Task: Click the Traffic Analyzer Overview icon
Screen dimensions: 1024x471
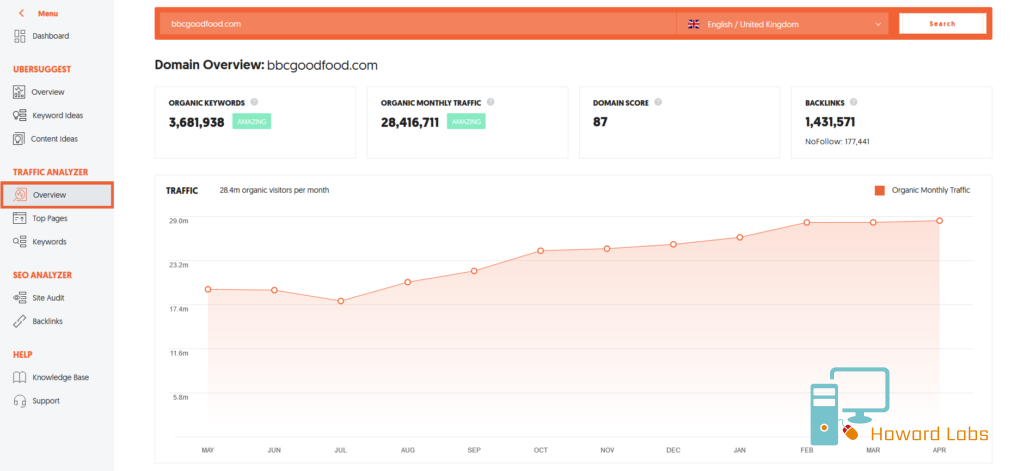Action: click(20, 195)
